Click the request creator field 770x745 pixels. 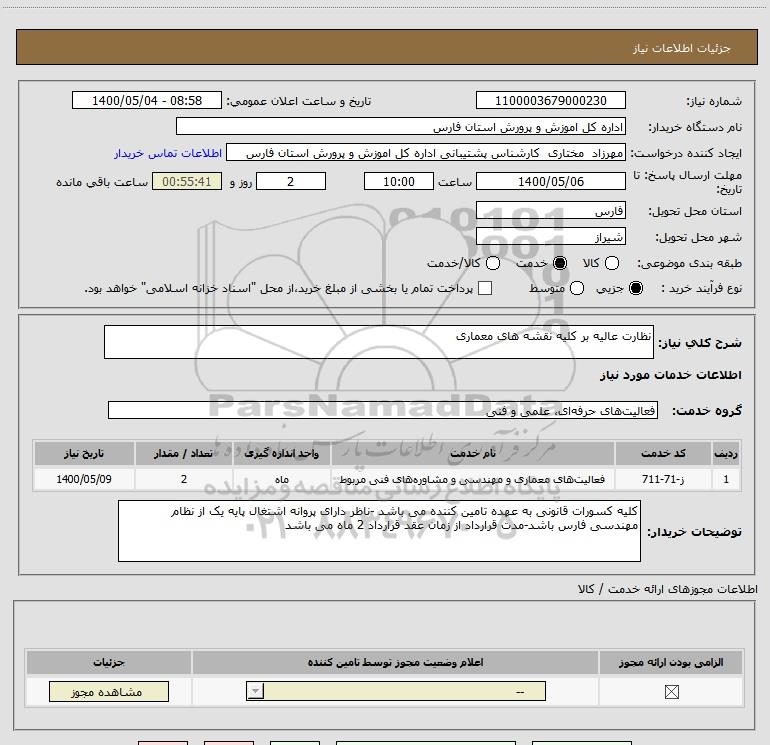(x=426, y=153)
